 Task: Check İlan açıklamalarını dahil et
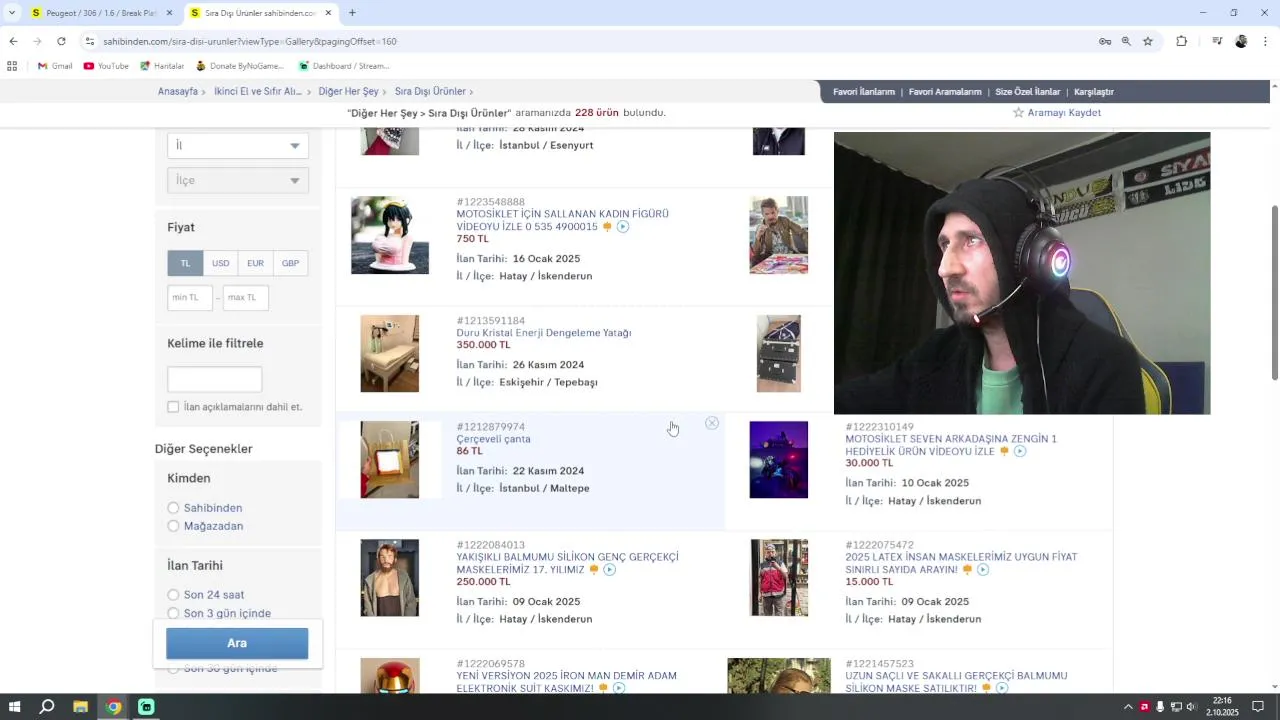tap(173, 407)
